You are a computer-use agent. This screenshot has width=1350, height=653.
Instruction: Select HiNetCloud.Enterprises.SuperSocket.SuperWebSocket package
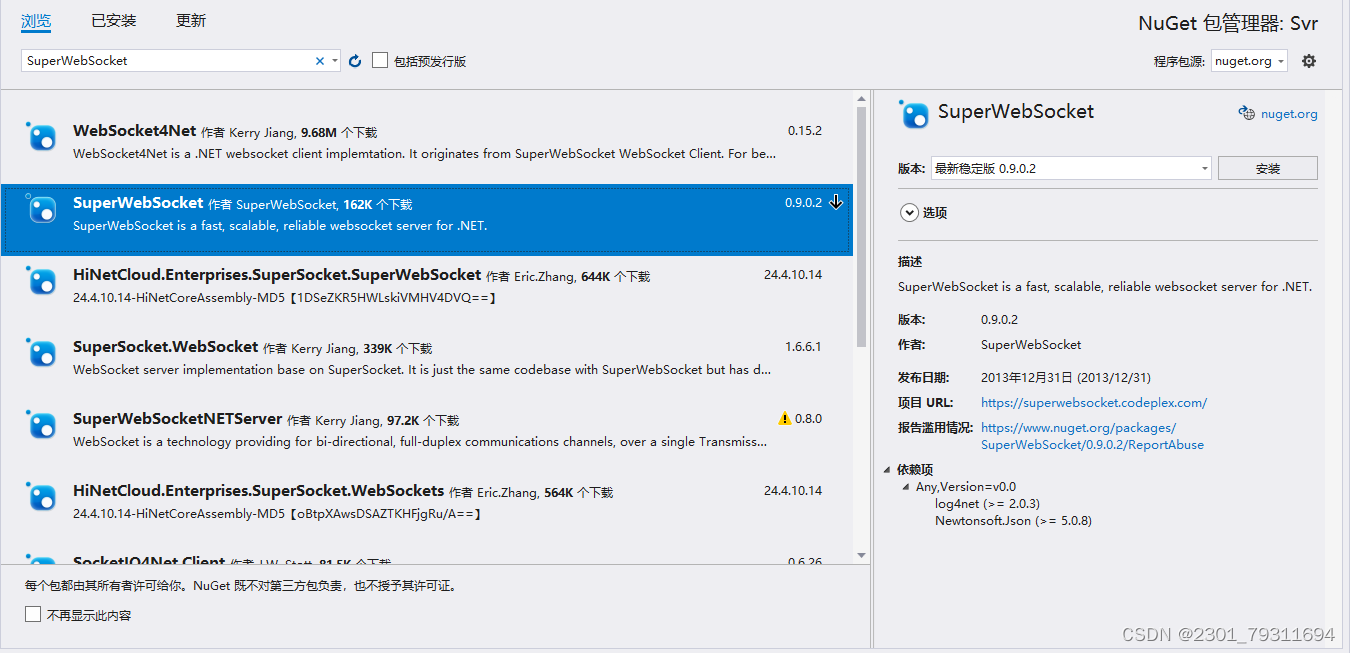pos(277,274)
